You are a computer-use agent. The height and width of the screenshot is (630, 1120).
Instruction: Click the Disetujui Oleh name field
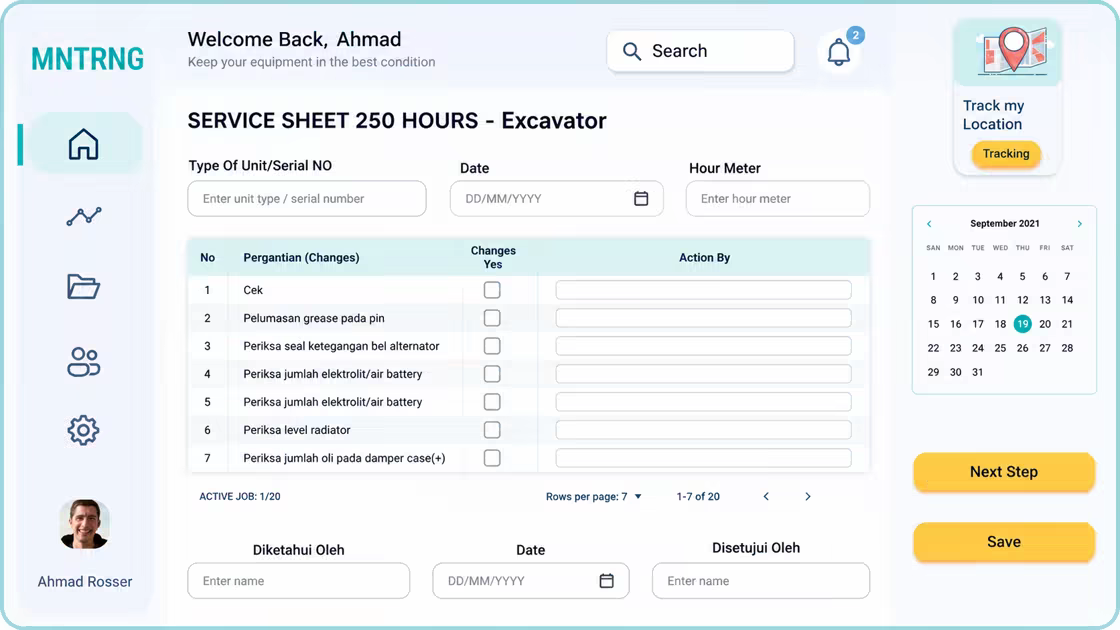pyautogui.click(x=761, y=581)
